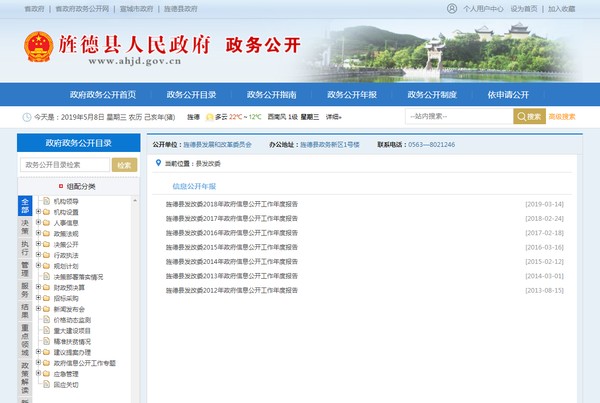
Task: Expand the 财政预决算 tree node
Action: pyautogui.click(x=38, y=287)
